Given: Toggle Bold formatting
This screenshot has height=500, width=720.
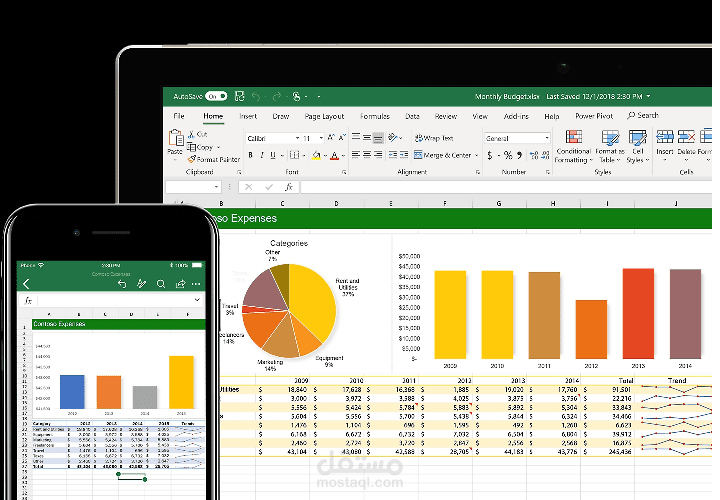Looking at the screenshot, I should [250, 155].
